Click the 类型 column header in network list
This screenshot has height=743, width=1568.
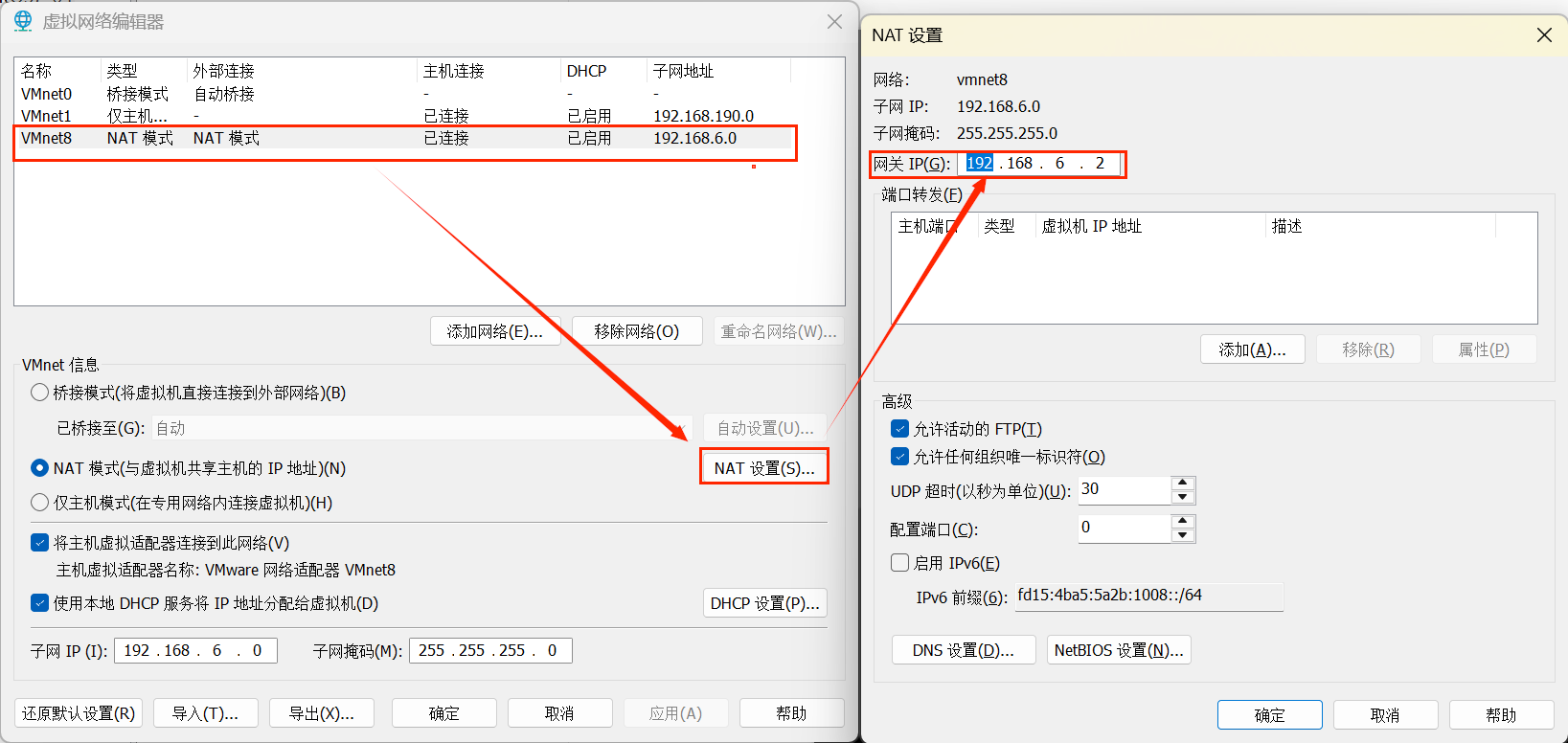pyautogui.click(x=144, y=71)
